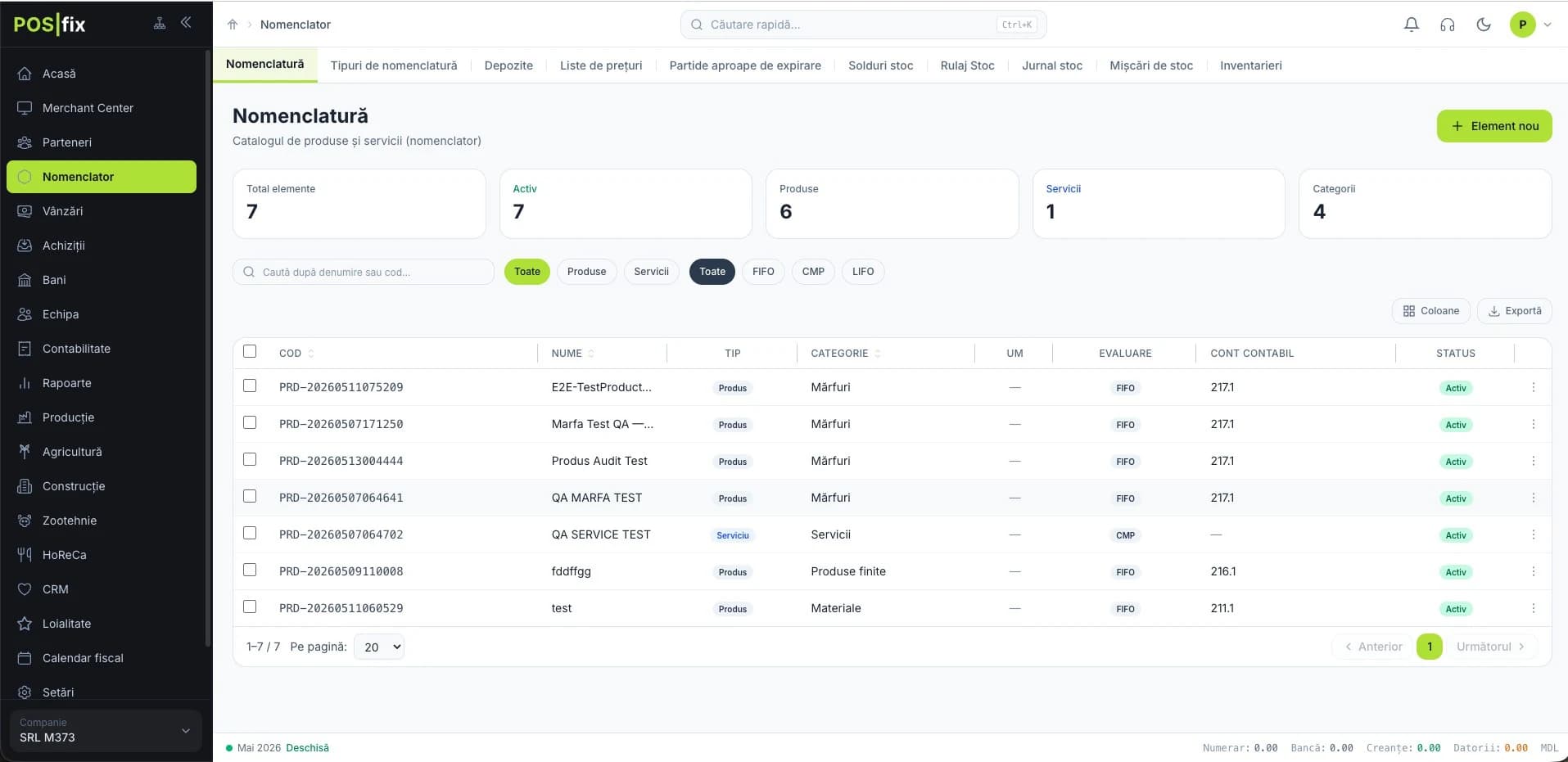This screenshot has width=1568, height=762.
Task: Select the checkbox for Produs Audit Test
Action: [x=250, y=459]
